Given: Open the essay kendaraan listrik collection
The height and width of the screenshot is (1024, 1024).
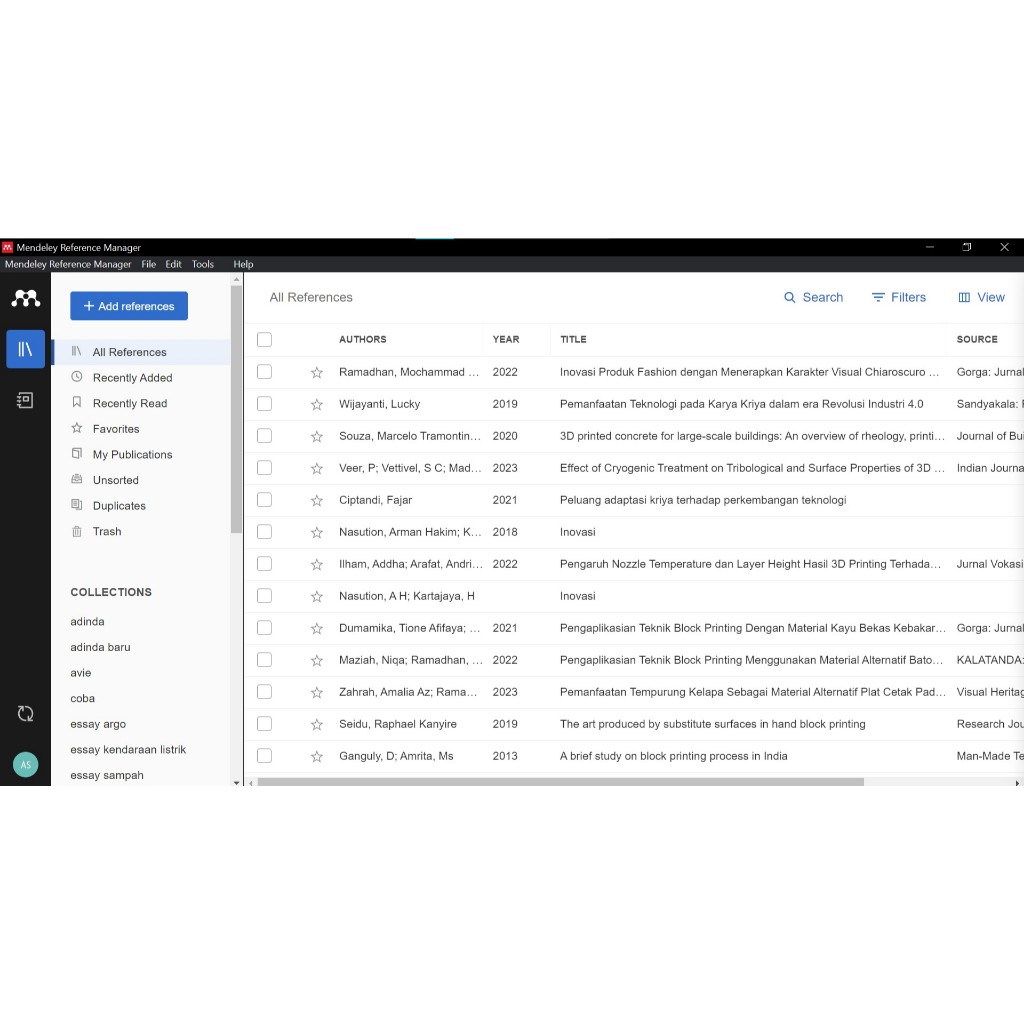Looking at the screenshot, I should (x=128, y=750).
